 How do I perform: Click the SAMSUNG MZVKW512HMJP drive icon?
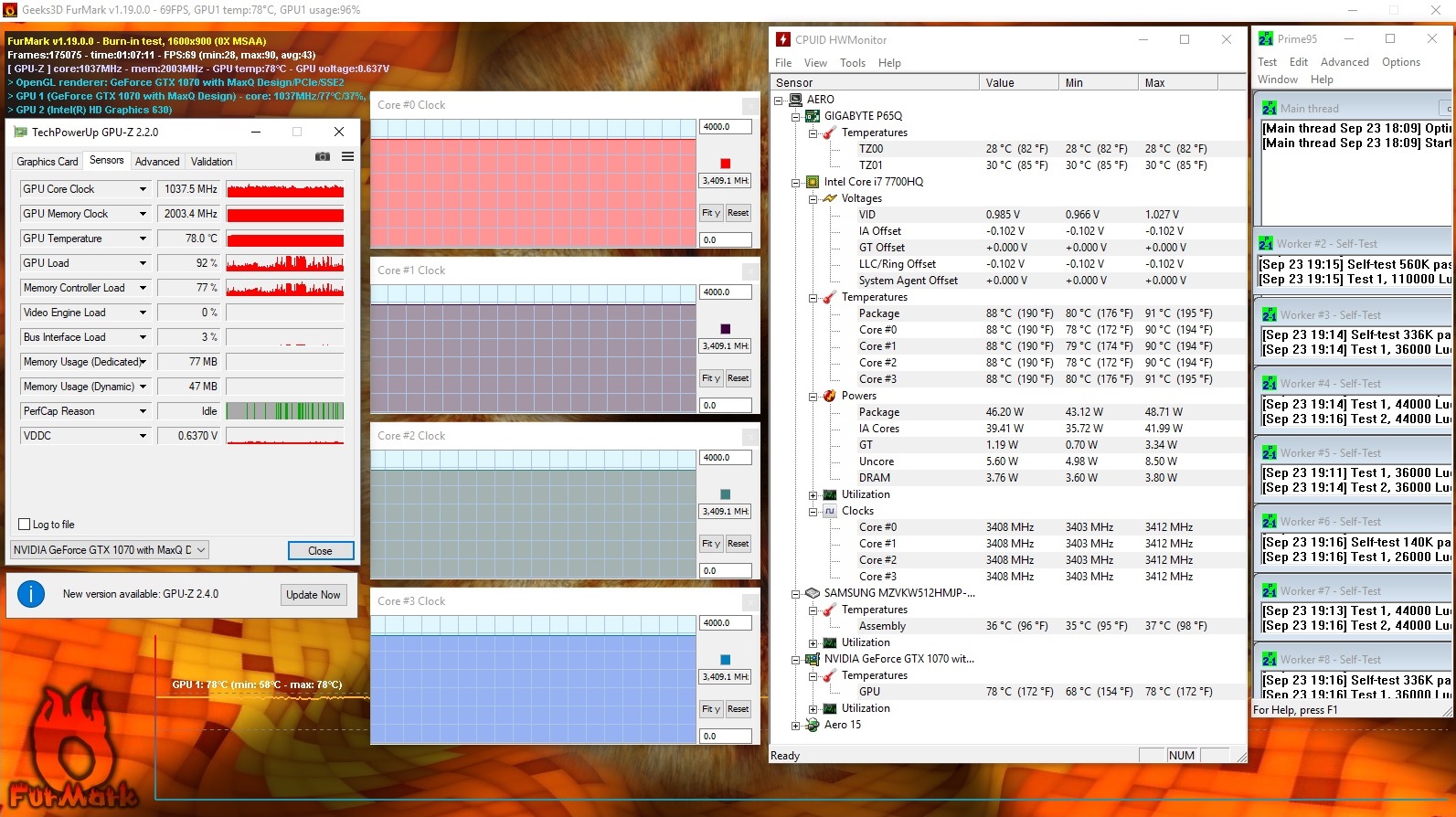(813, 593)
